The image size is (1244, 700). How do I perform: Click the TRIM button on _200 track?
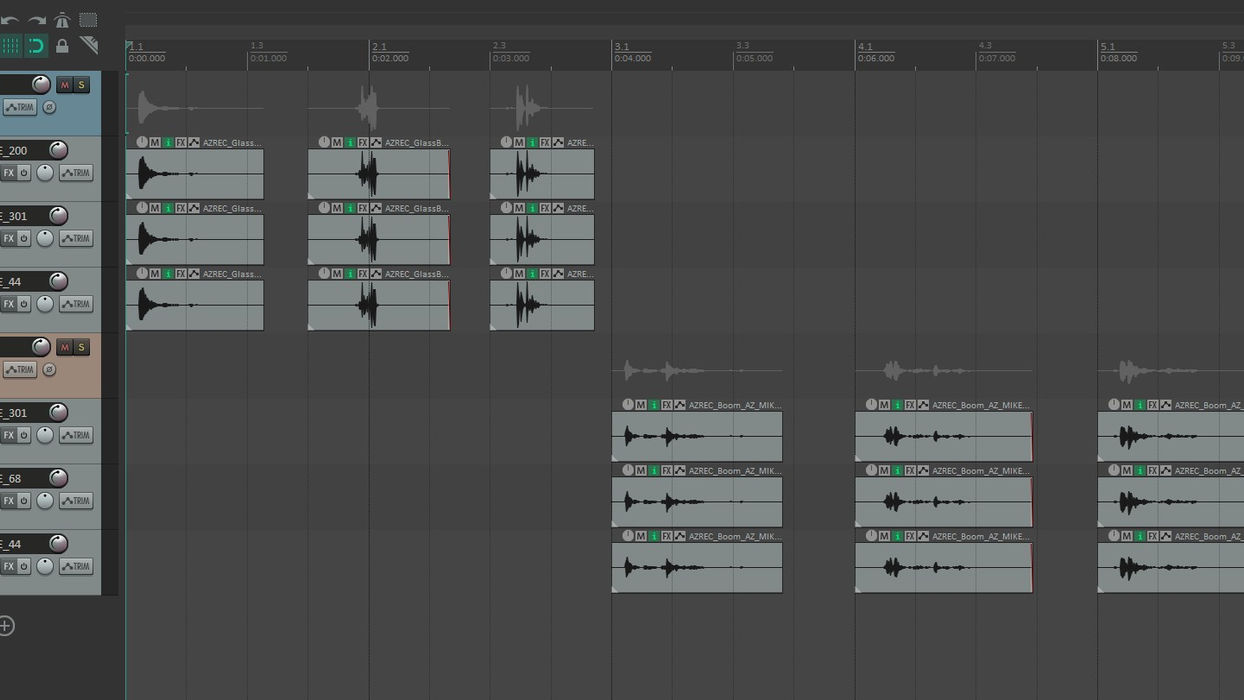(76, 173)
